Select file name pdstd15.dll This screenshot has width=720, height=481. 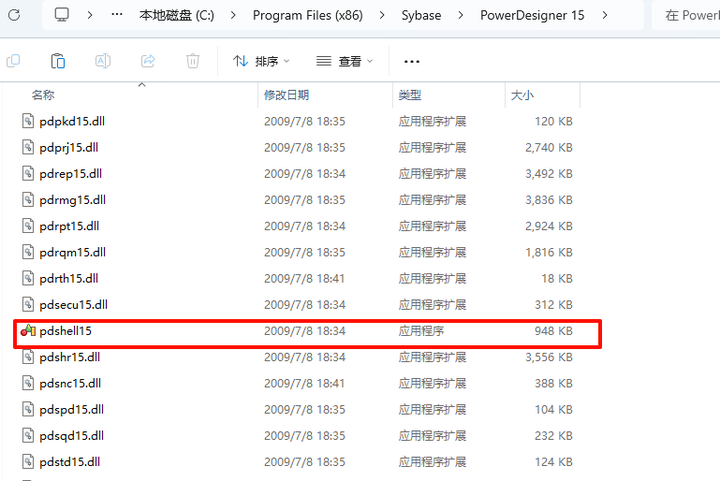click(69, 462)
